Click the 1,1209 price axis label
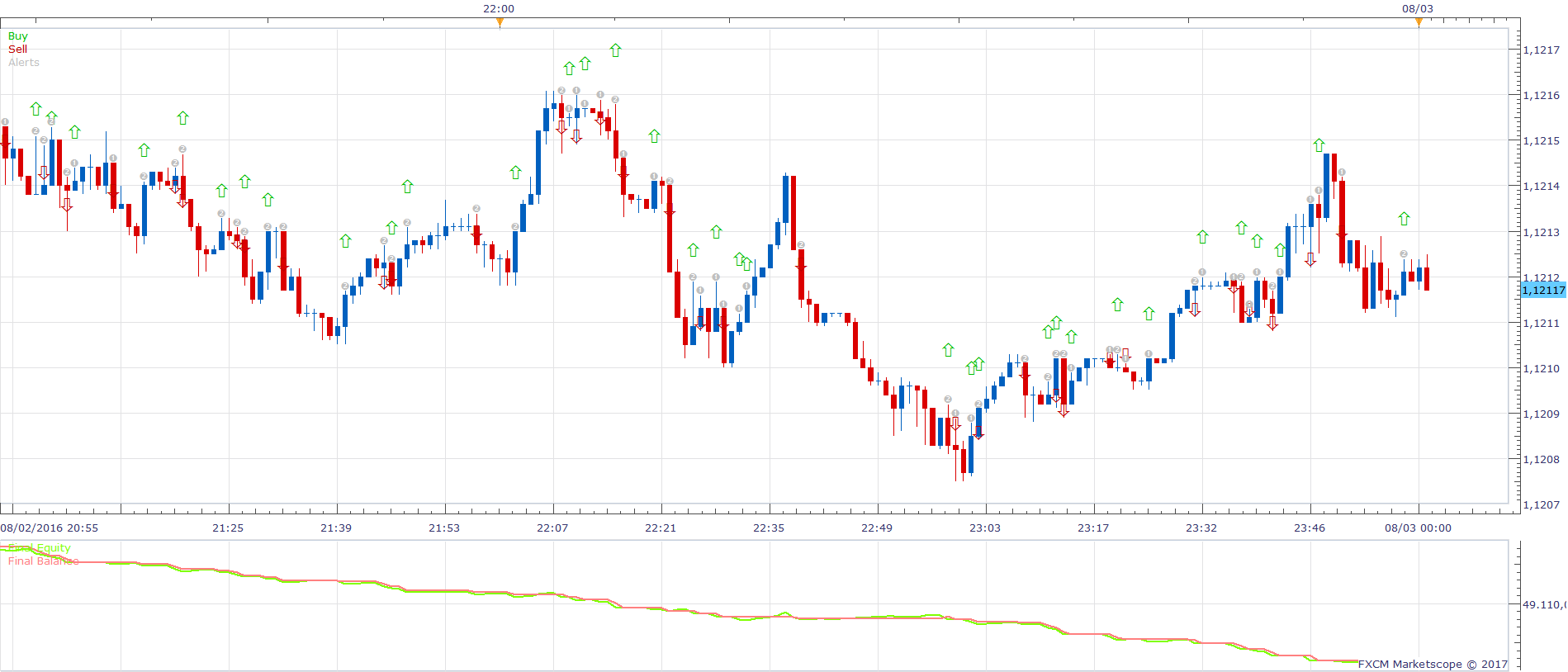This screenshot has width=1568, height=672. point(1542,414)
